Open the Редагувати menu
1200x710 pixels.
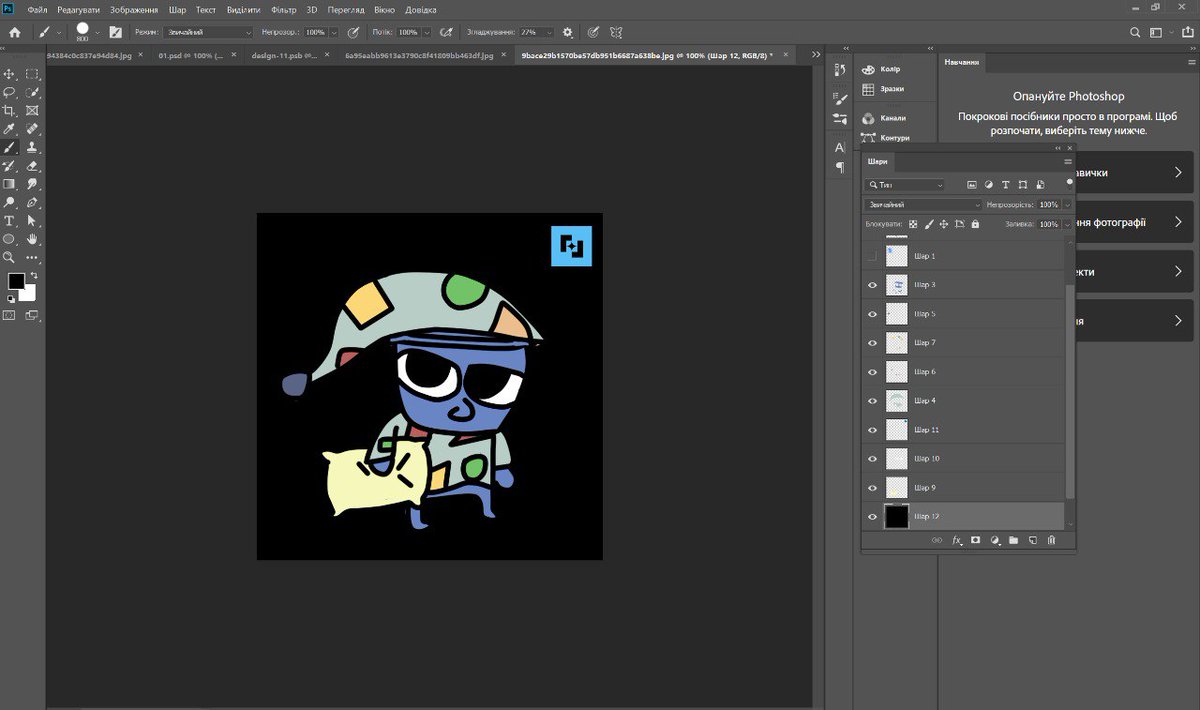tap(78, 9)
